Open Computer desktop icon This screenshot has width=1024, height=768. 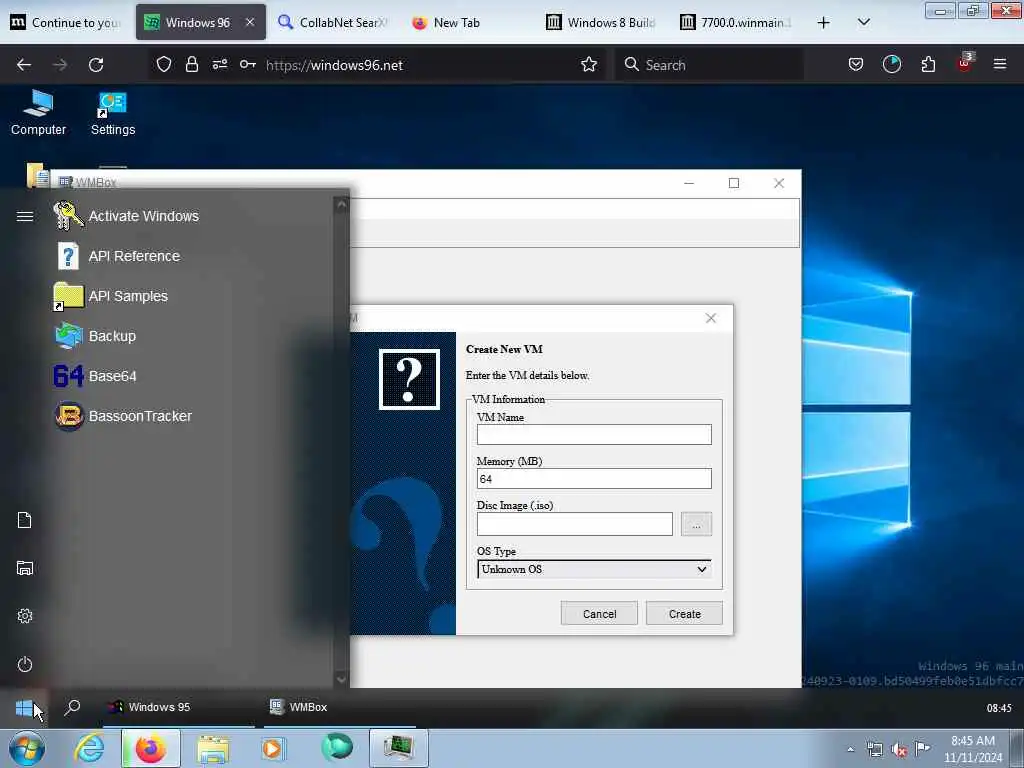(x=39, y=112)
